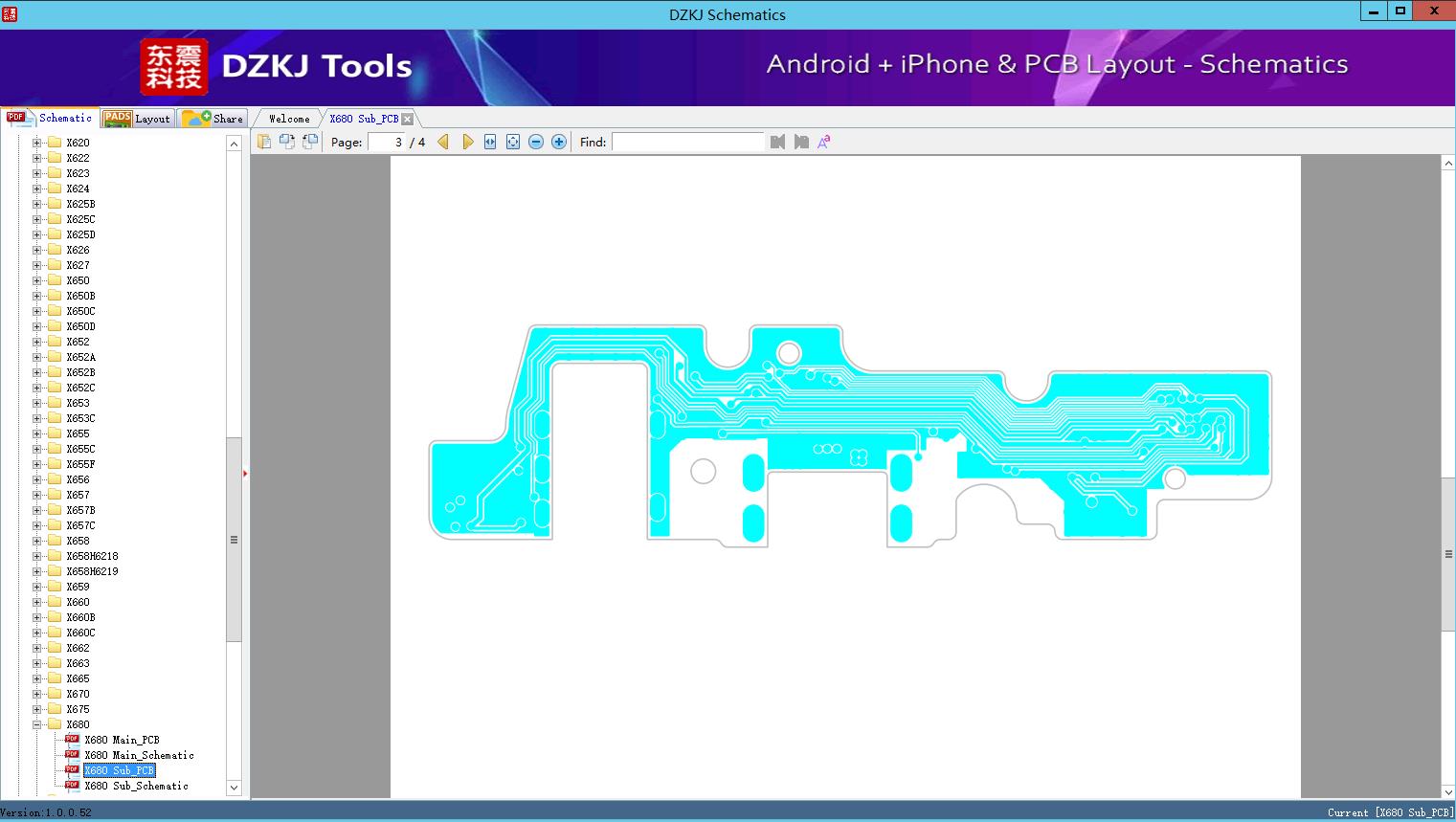Click the Version:1.0.0.52 status text
This screenshot has height=822, width=1456.
pyautogui.click(x=46, y=813)
